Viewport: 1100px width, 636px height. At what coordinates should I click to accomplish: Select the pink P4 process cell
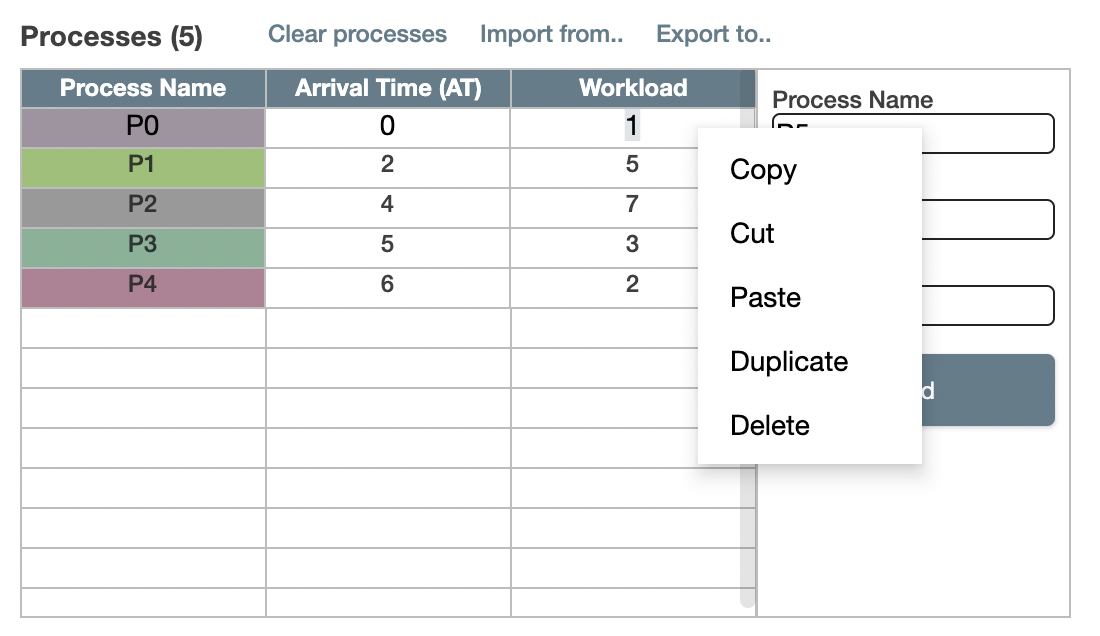point(143,284)
